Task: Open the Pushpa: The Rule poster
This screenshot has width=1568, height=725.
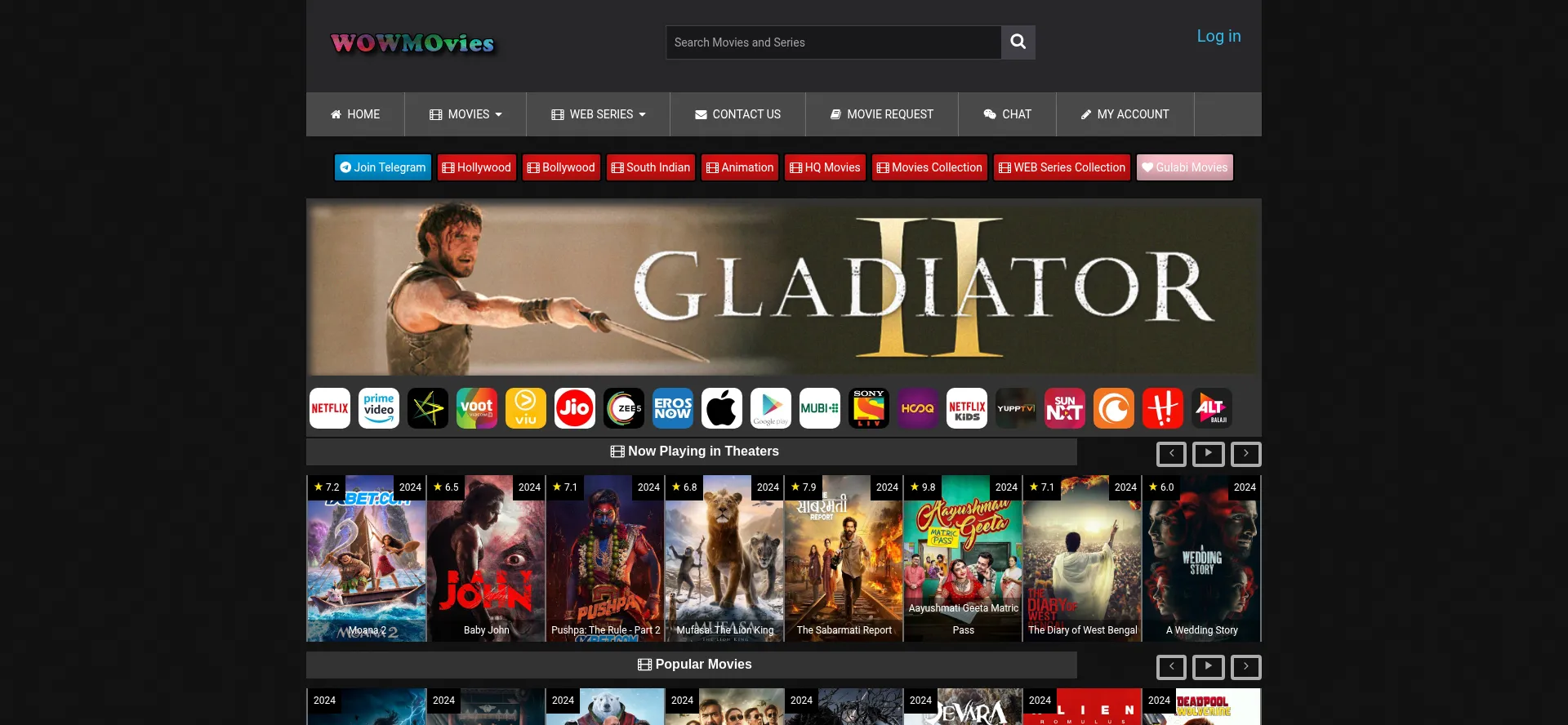Action: tap(605, 558)
